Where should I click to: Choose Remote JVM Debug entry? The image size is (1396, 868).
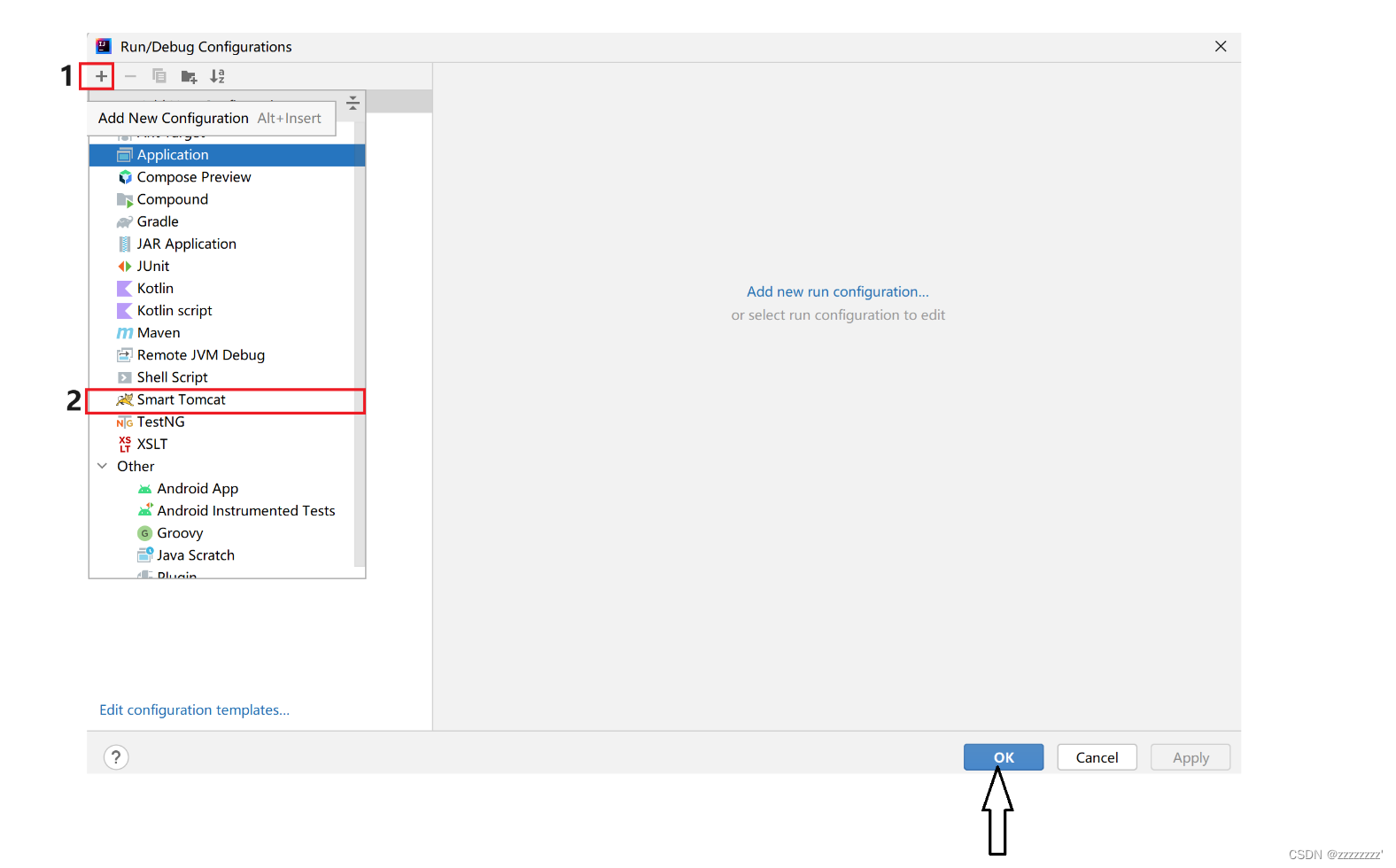tap(227, 354)
